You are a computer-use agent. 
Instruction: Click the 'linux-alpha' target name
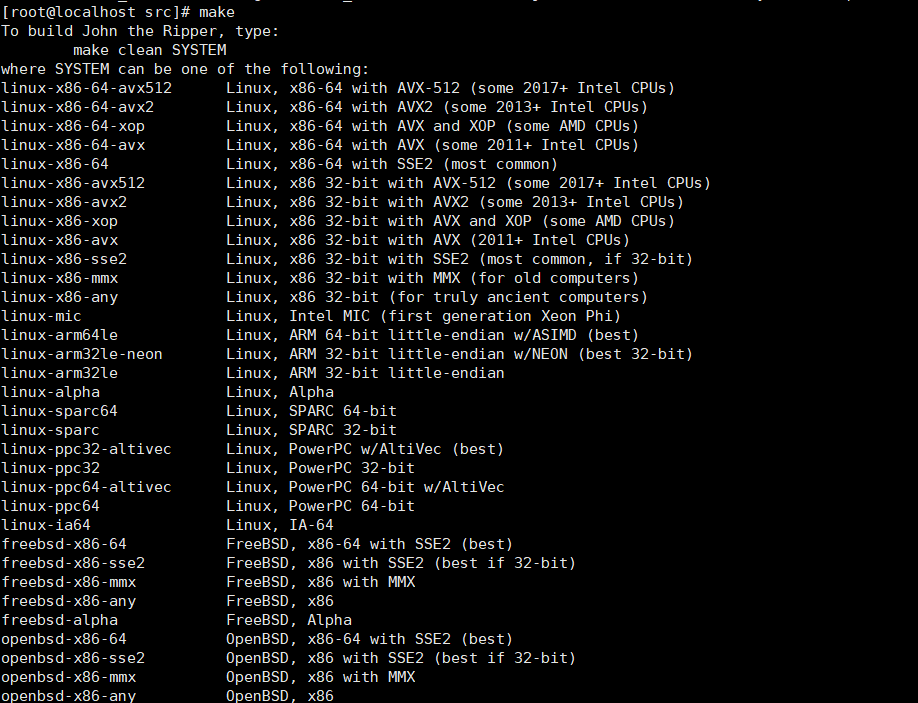[51, 392]
